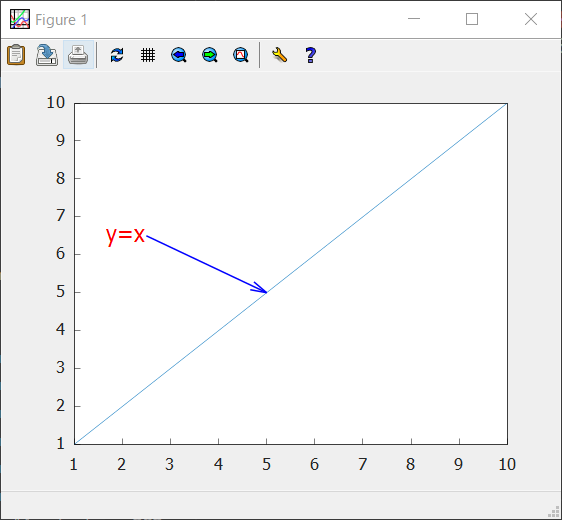Apply the previous zoom settings

(x=179, y=55)
